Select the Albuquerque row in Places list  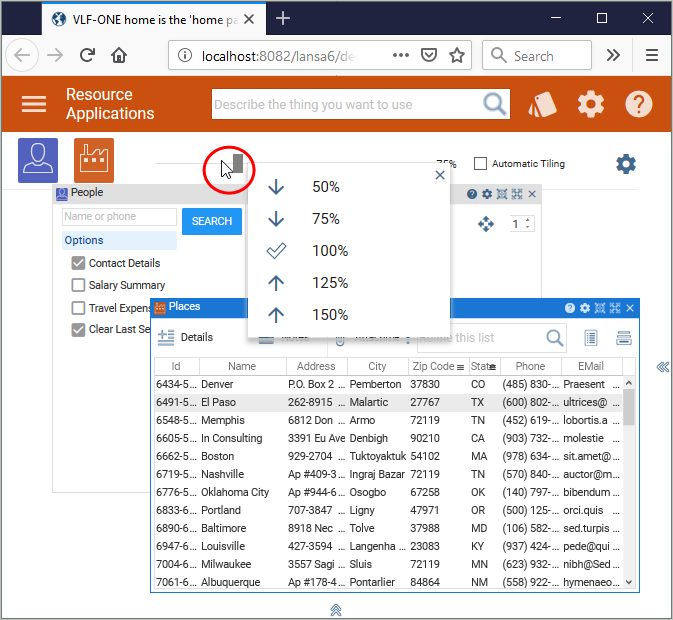click(x=388, y=582)
